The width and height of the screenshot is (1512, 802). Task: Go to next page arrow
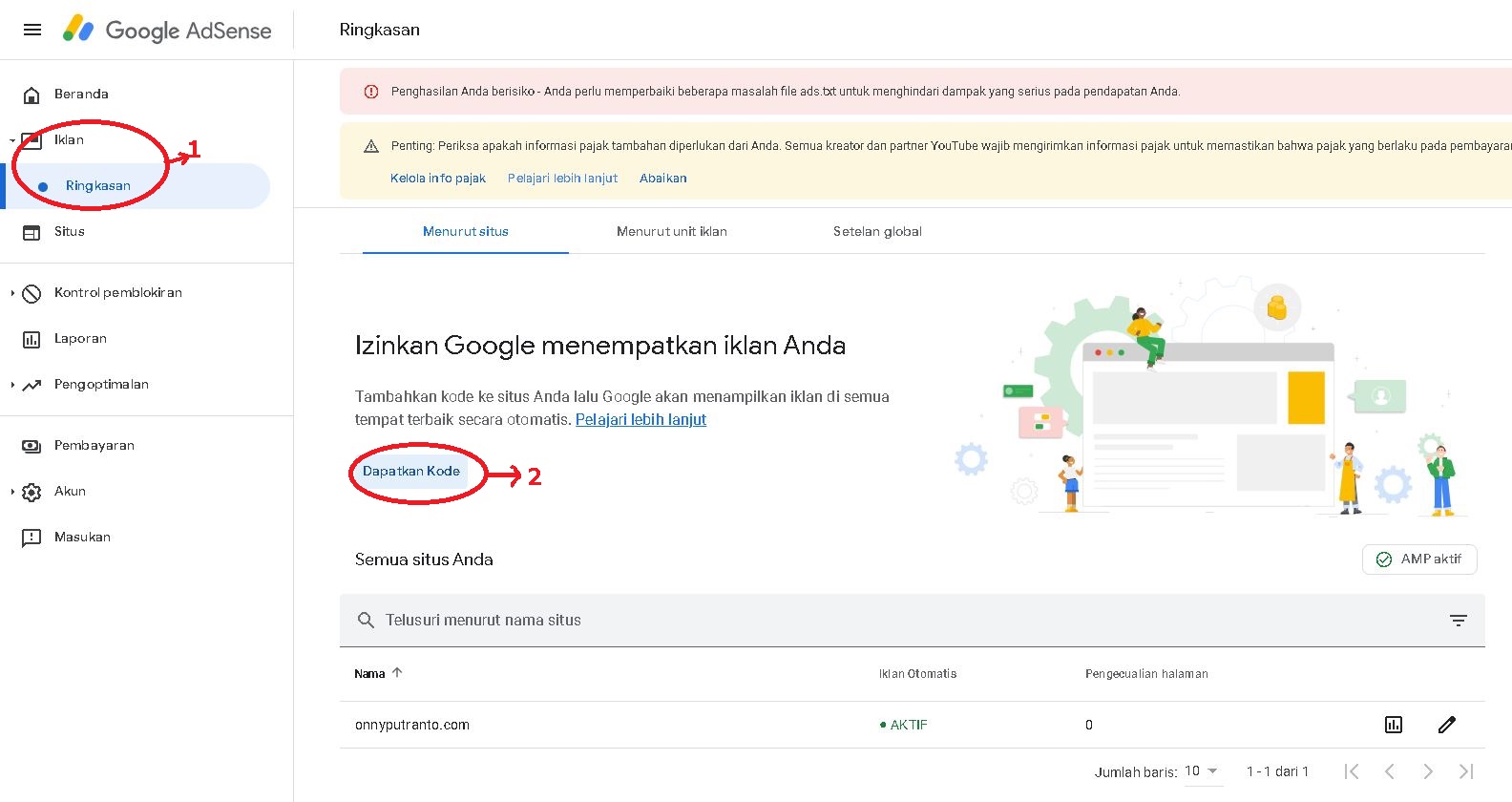tap(1428, 771)
